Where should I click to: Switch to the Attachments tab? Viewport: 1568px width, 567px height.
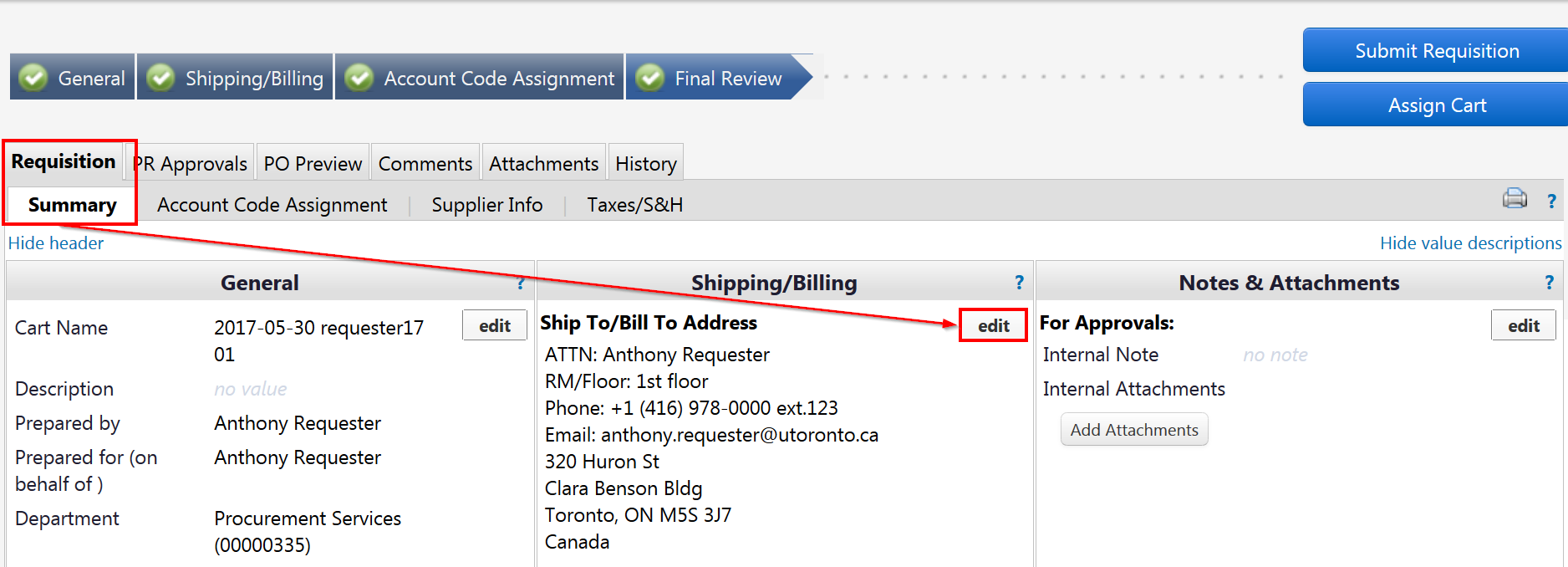543,164
